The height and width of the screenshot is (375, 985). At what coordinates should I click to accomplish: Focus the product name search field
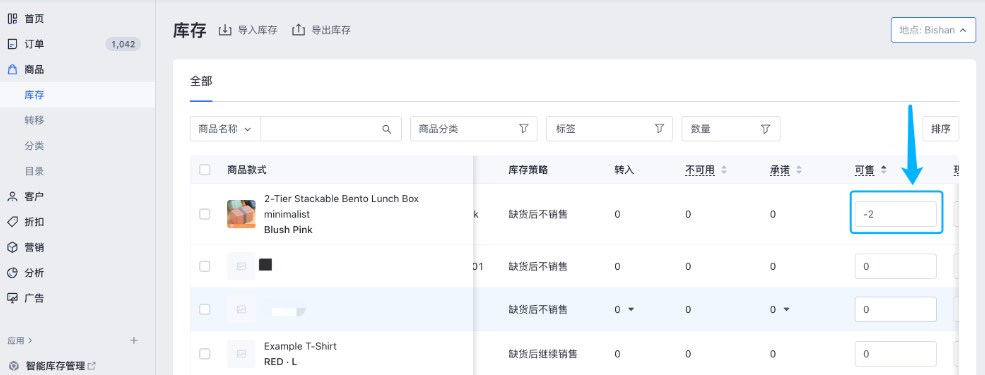(x=320, y=129)
